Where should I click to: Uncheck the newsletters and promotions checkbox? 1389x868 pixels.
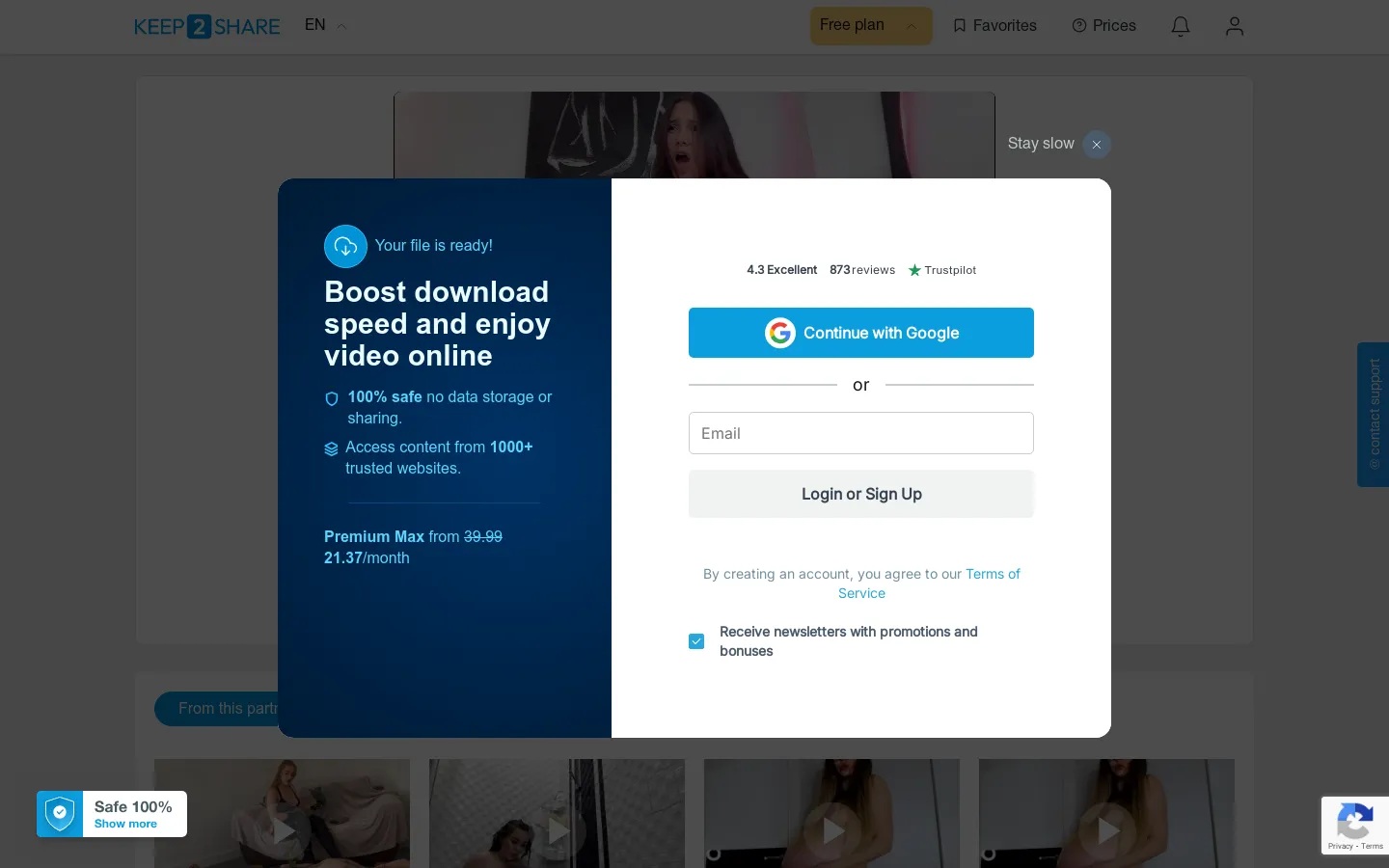tap(696, 641)
